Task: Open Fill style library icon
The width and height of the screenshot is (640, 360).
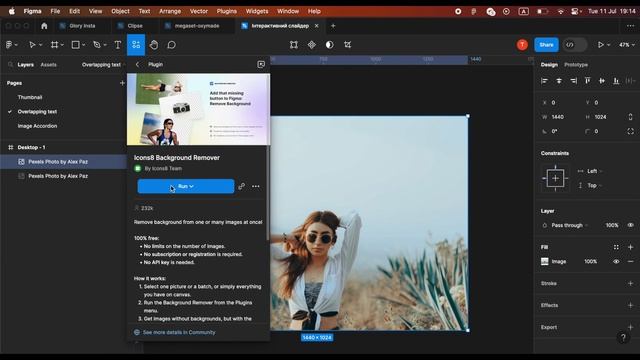Action: pos(616,247)
